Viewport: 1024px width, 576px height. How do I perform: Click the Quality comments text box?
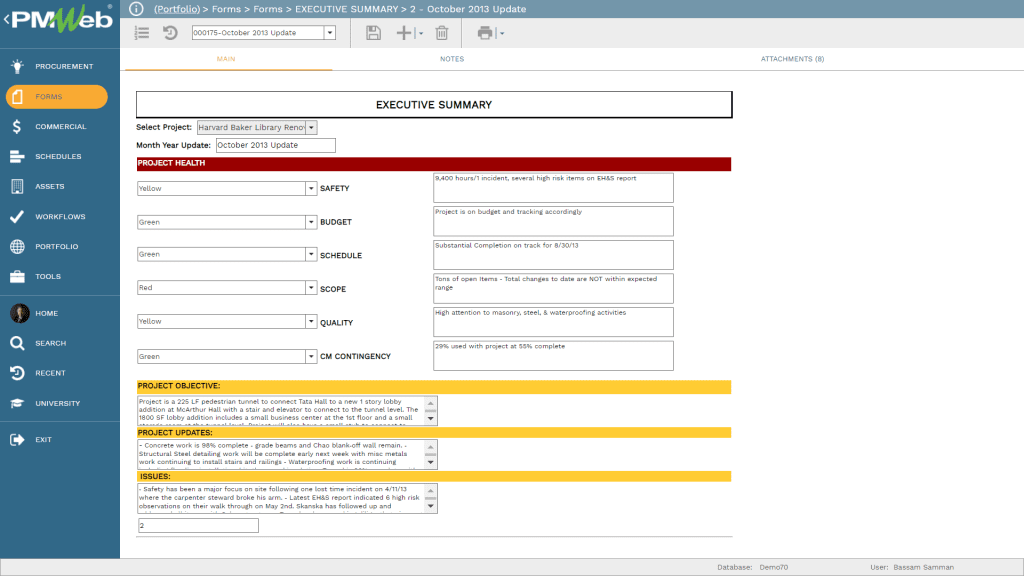pyautogui.click(x=553, y=322)
